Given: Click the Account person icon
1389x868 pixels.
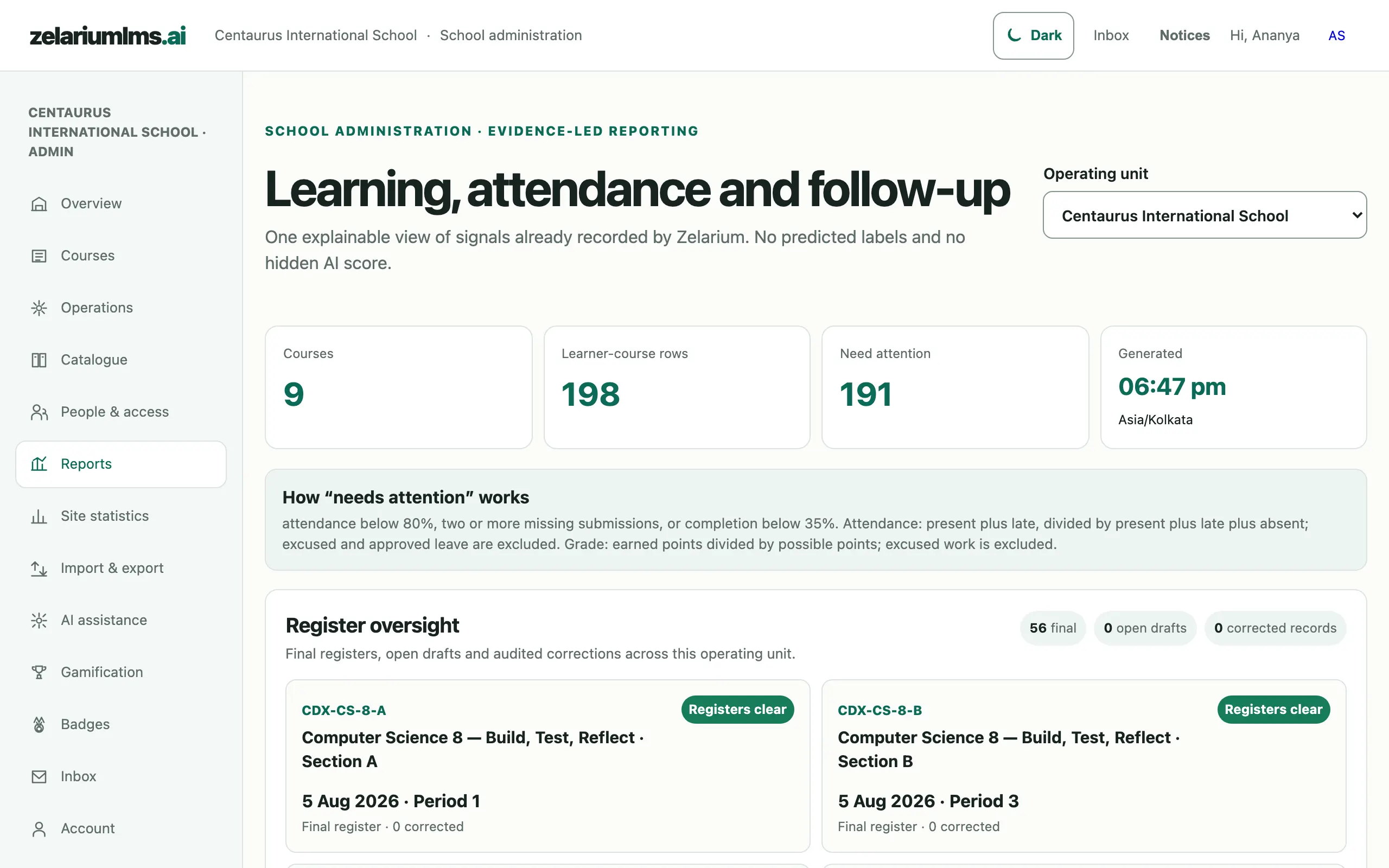Looking at the screenshot, I should point(39,829).
